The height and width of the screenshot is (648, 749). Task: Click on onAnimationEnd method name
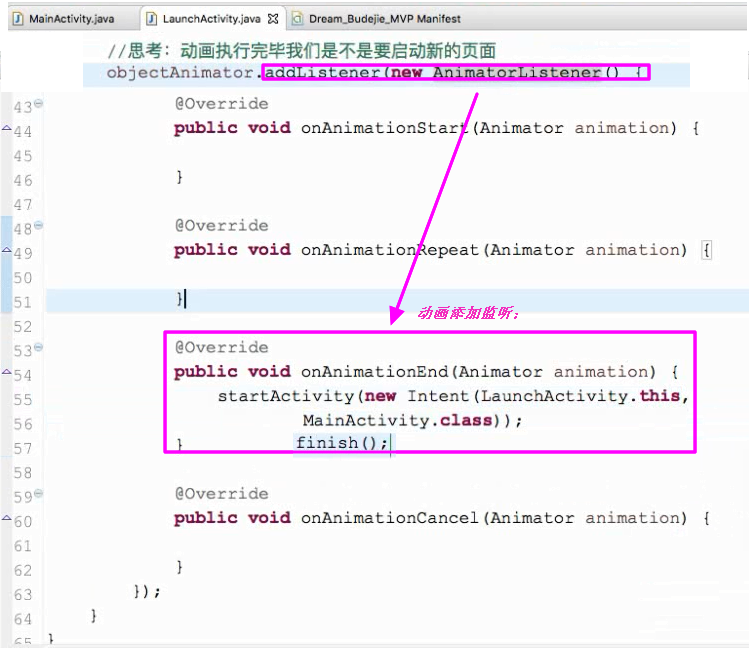375,372
